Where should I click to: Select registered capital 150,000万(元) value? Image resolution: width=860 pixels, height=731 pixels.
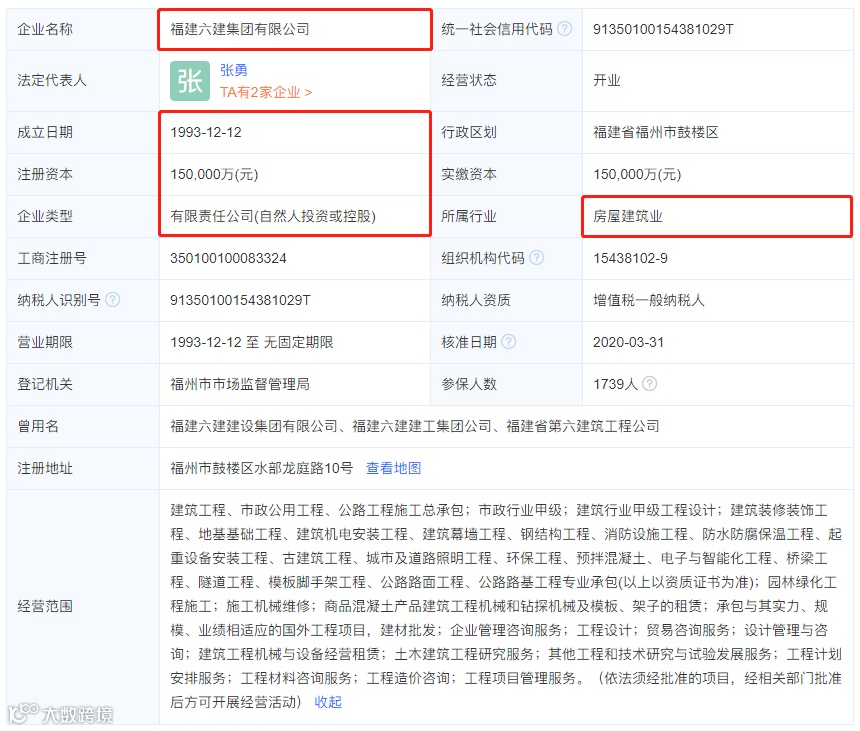(x=214, y=174)
